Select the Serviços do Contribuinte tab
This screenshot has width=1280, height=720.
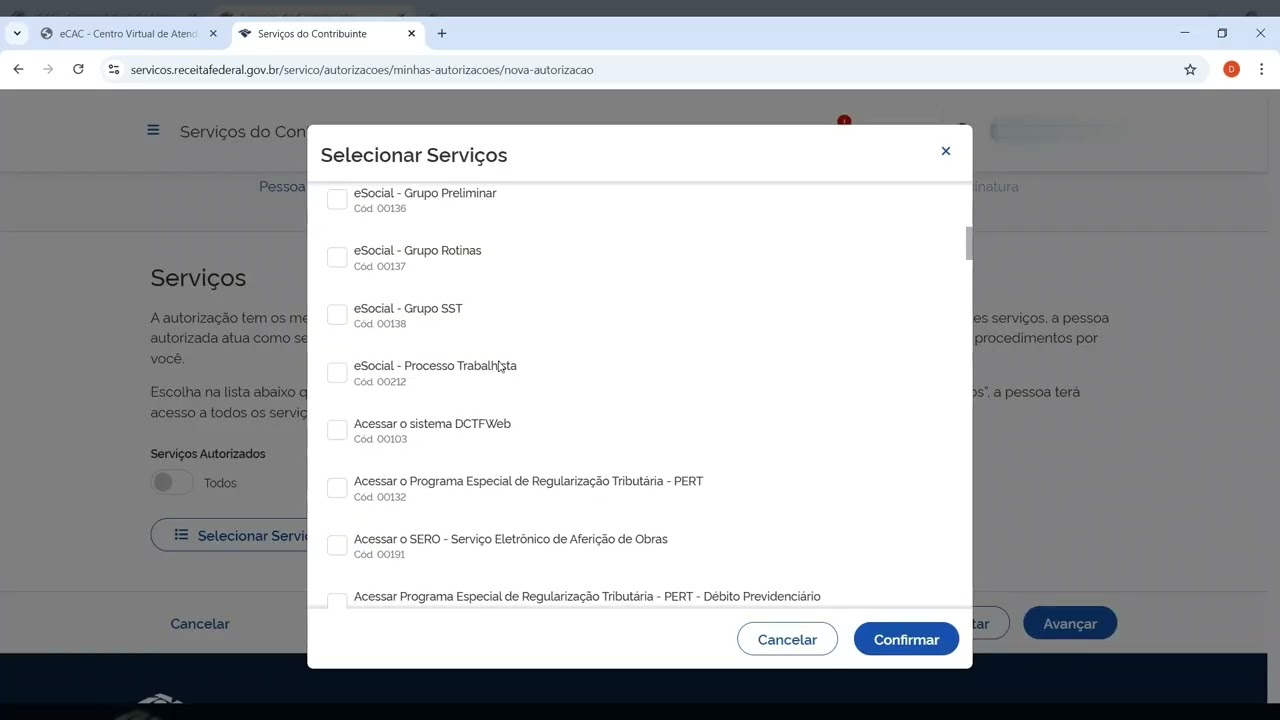pyautogui.click(x=327, y=33)
